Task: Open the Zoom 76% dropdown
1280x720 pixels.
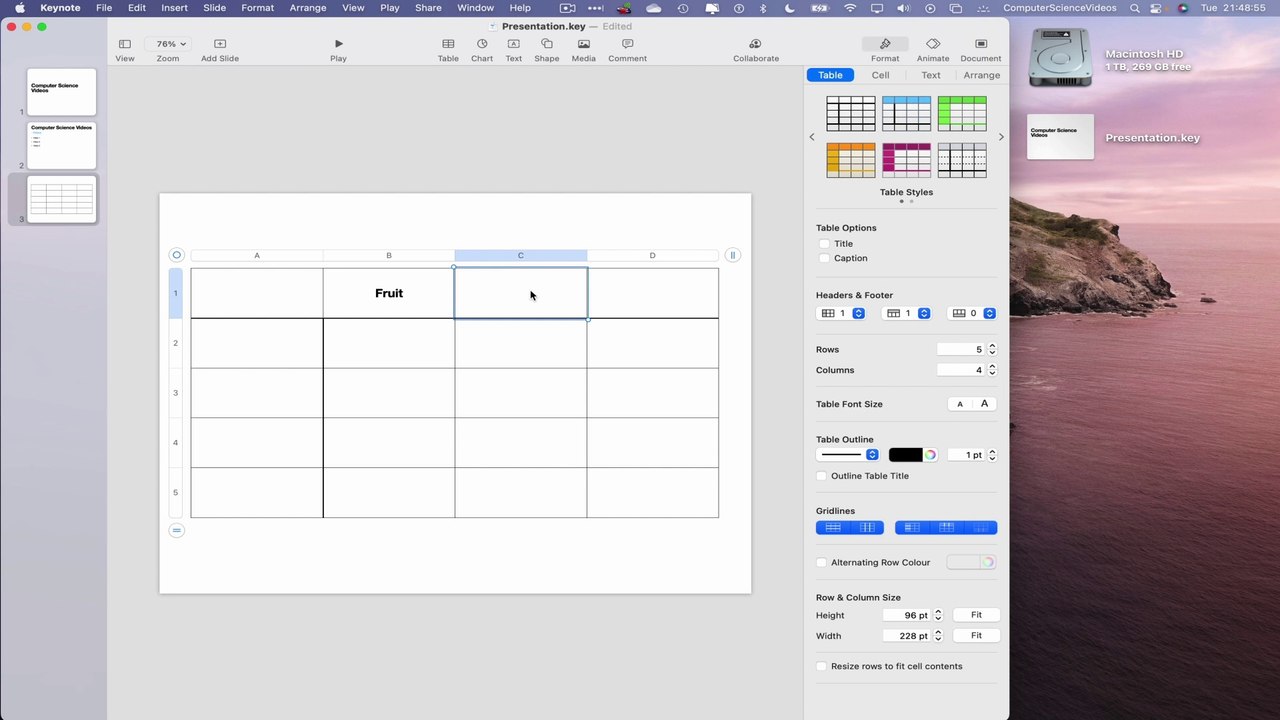Action: click(x=168, y=44)
